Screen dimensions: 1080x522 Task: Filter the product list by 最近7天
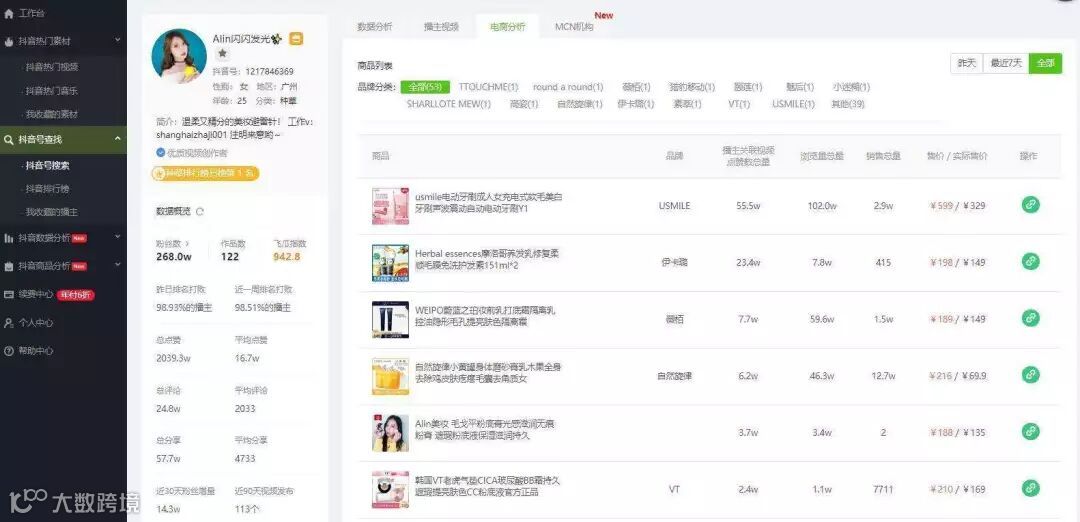click(1006, 63)
